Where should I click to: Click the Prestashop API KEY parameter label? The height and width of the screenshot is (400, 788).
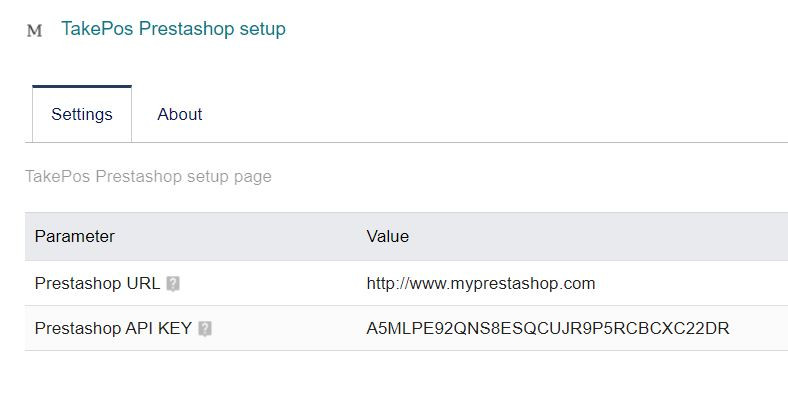click(113, 328)
